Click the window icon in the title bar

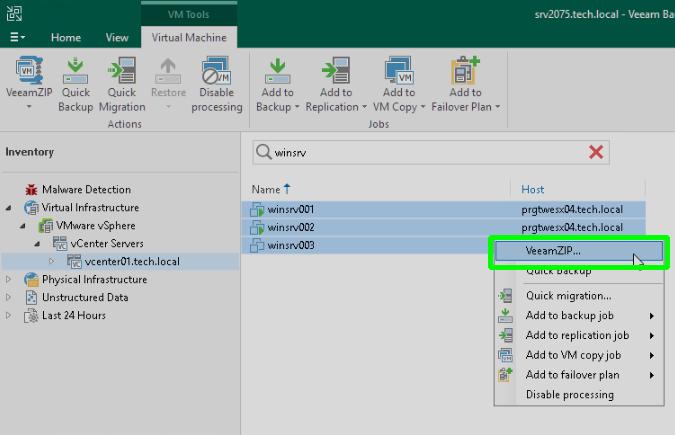pyautogui.click(x=14, y=13)
